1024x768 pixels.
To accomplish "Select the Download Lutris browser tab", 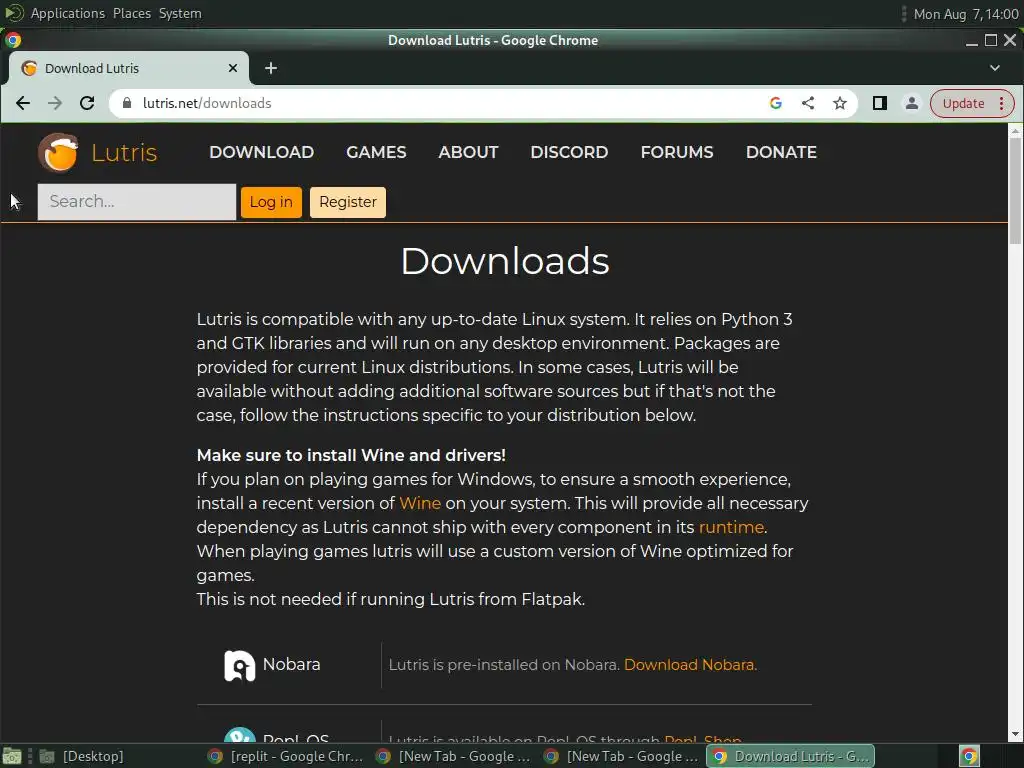I will (129, 68).
